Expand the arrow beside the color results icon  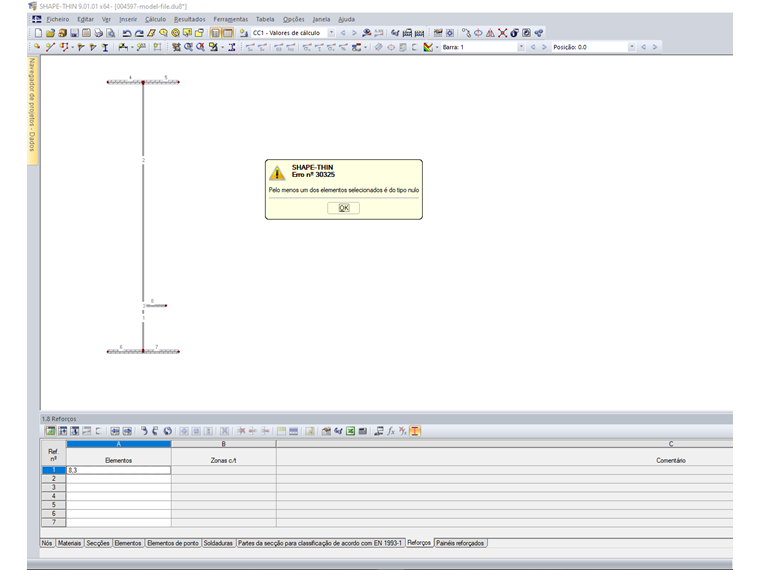(x=437, y=47)
